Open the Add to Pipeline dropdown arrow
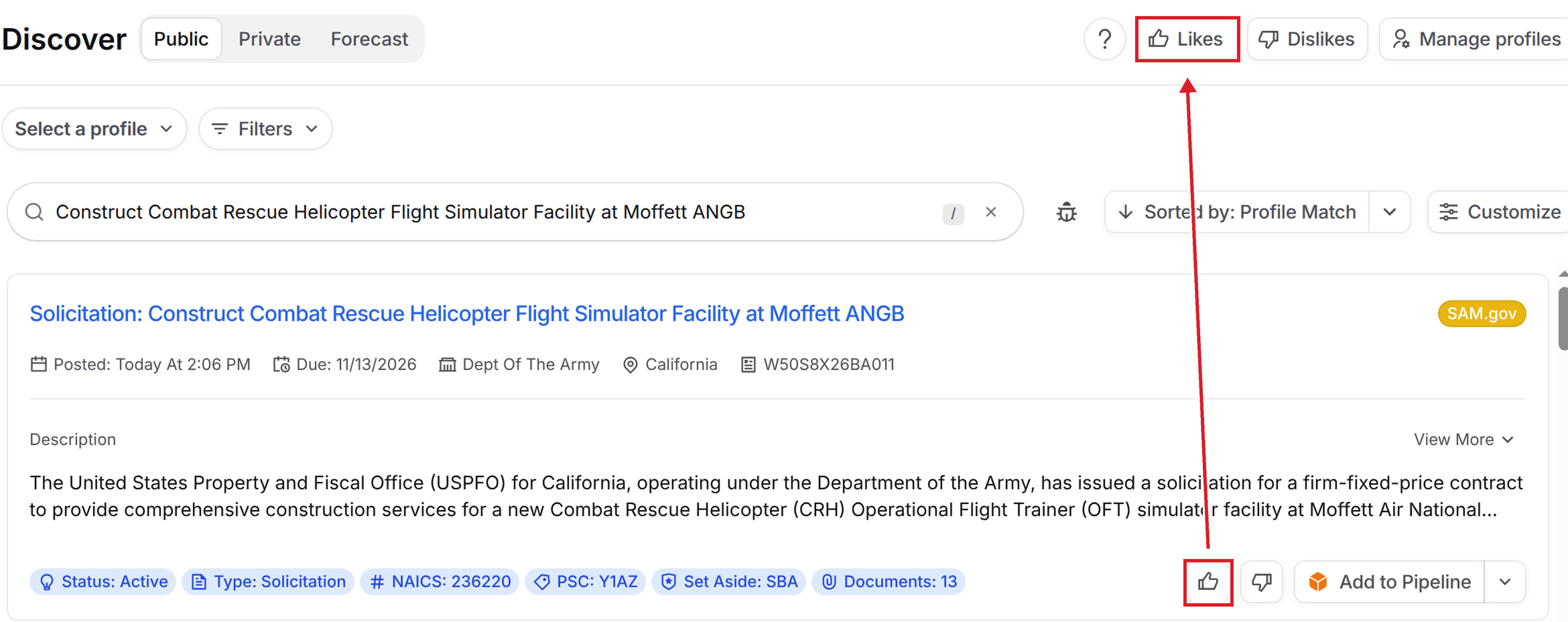1568x622 pixels. [1505, 582]
